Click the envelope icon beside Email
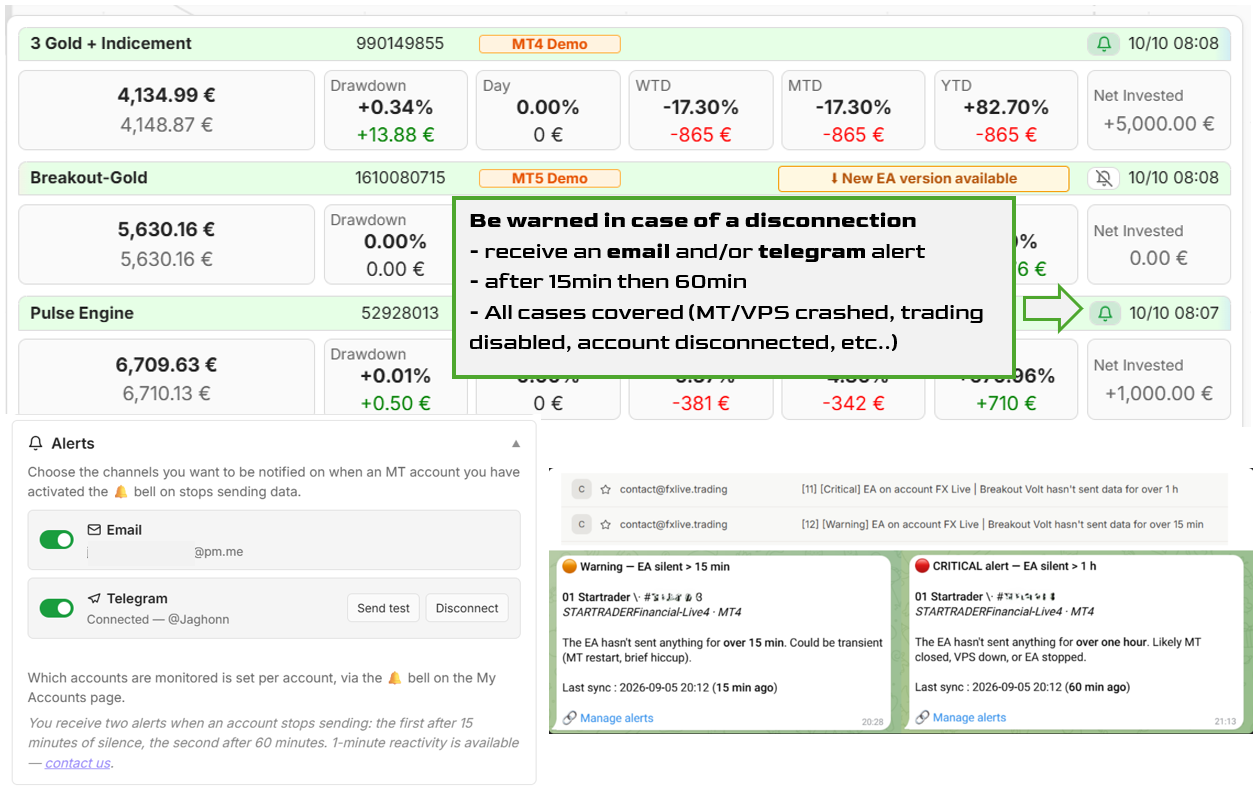This screenshot has width=1255, height=788. (x=94, y=530)
